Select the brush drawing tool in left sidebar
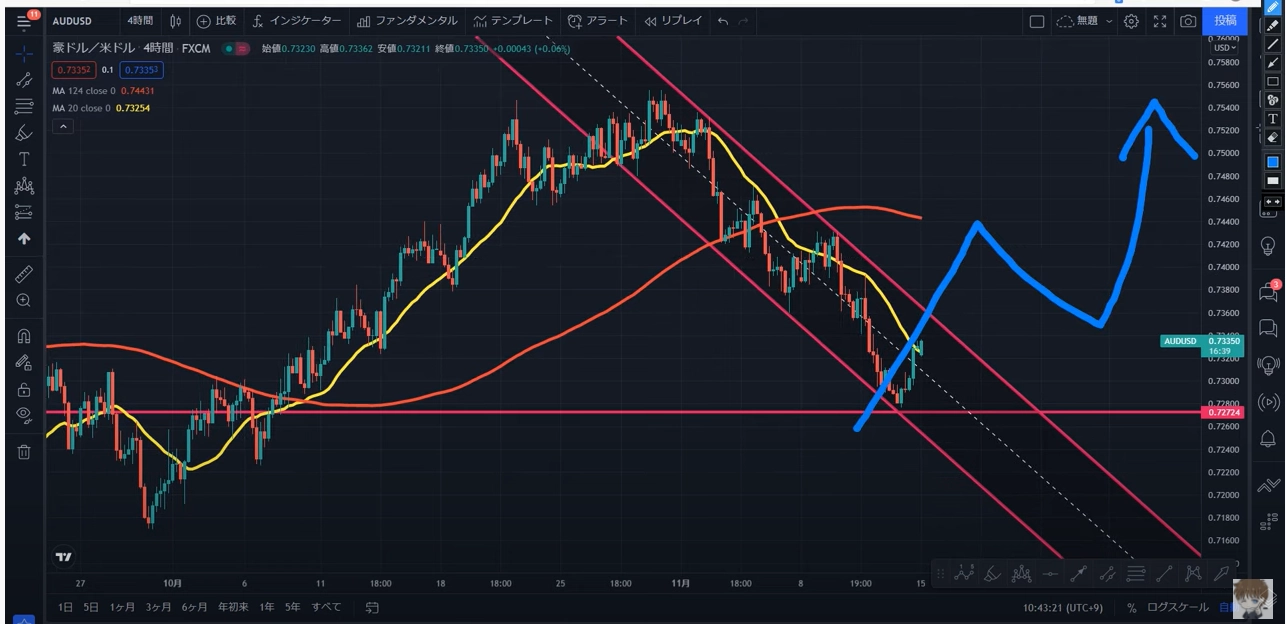This screenshot has height=624, width=1286. click(24, 133)
